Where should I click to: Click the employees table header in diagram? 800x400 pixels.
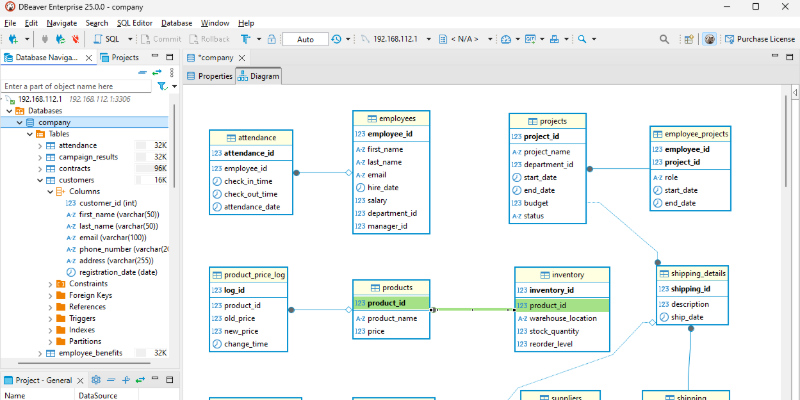[391, 118]
